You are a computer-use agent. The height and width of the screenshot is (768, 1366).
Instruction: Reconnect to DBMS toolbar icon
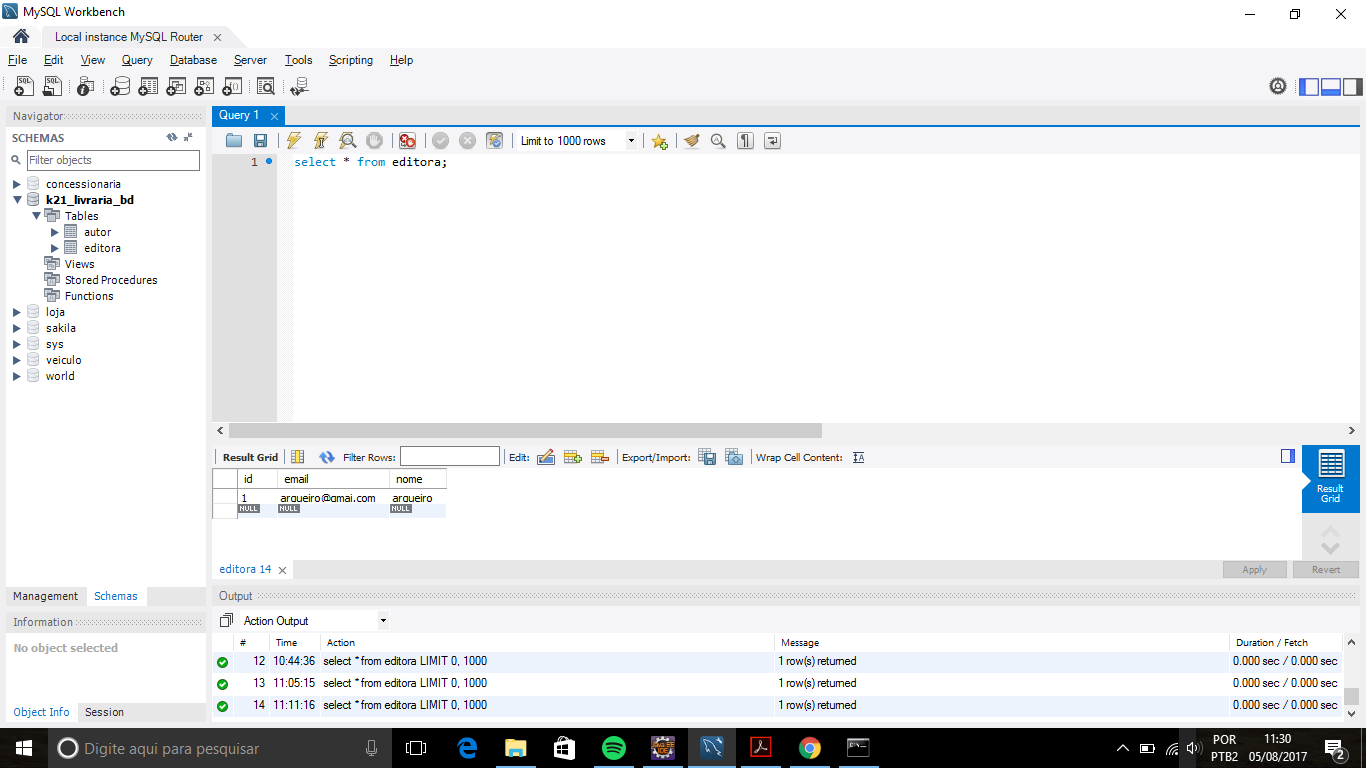pyautogui.click(x=299, y=86)
